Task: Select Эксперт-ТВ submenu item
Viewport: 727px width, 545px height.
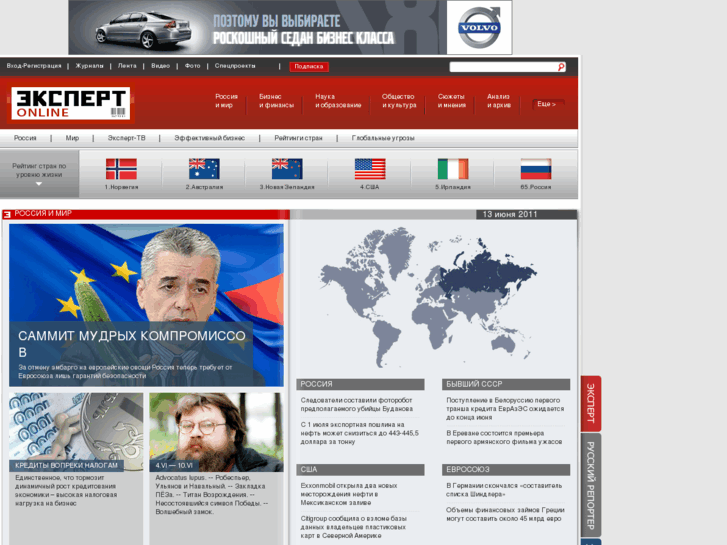Action: pos(127,138)
